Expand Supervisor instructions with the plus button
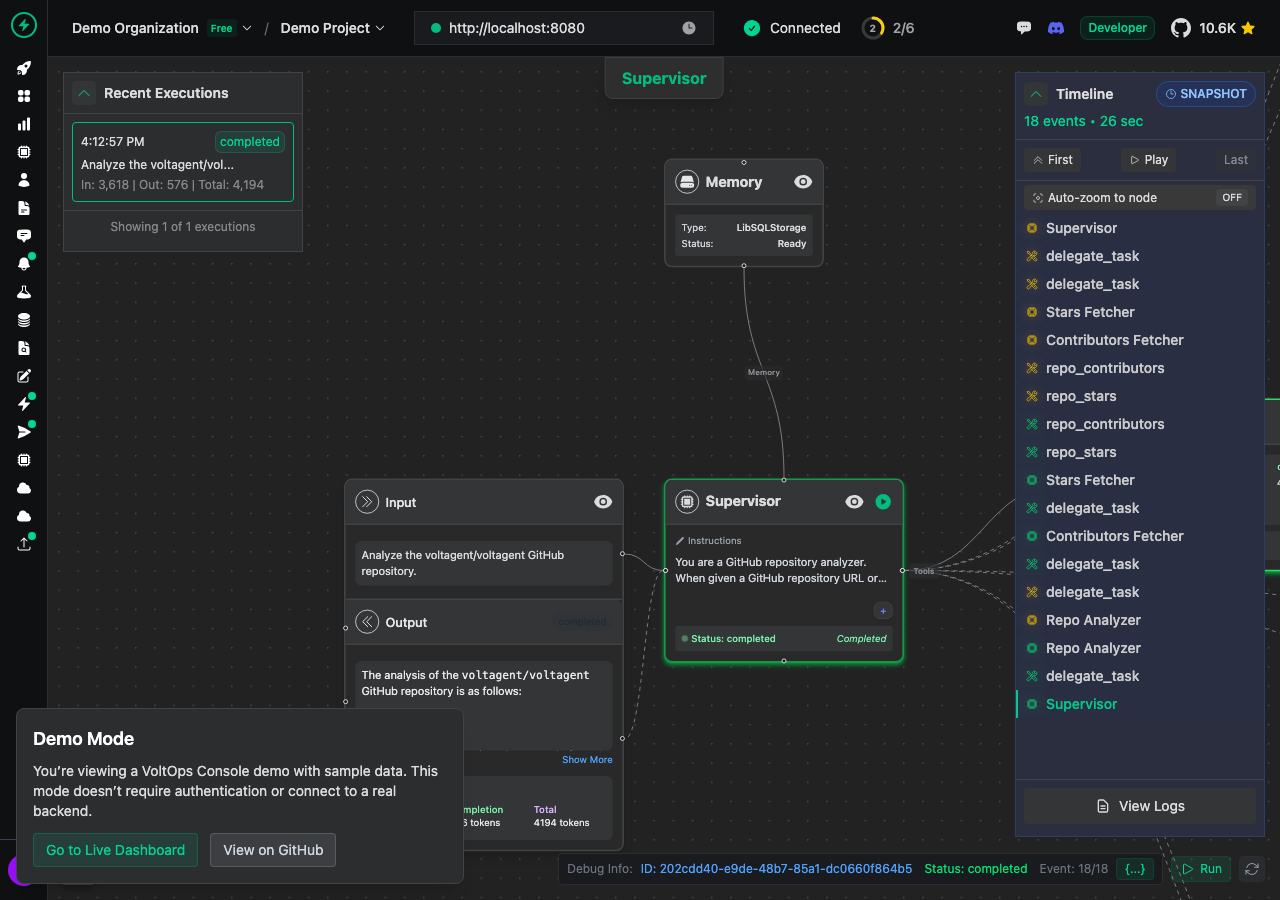The height and width of the screenshot is (900, 1280). point(883,611)
